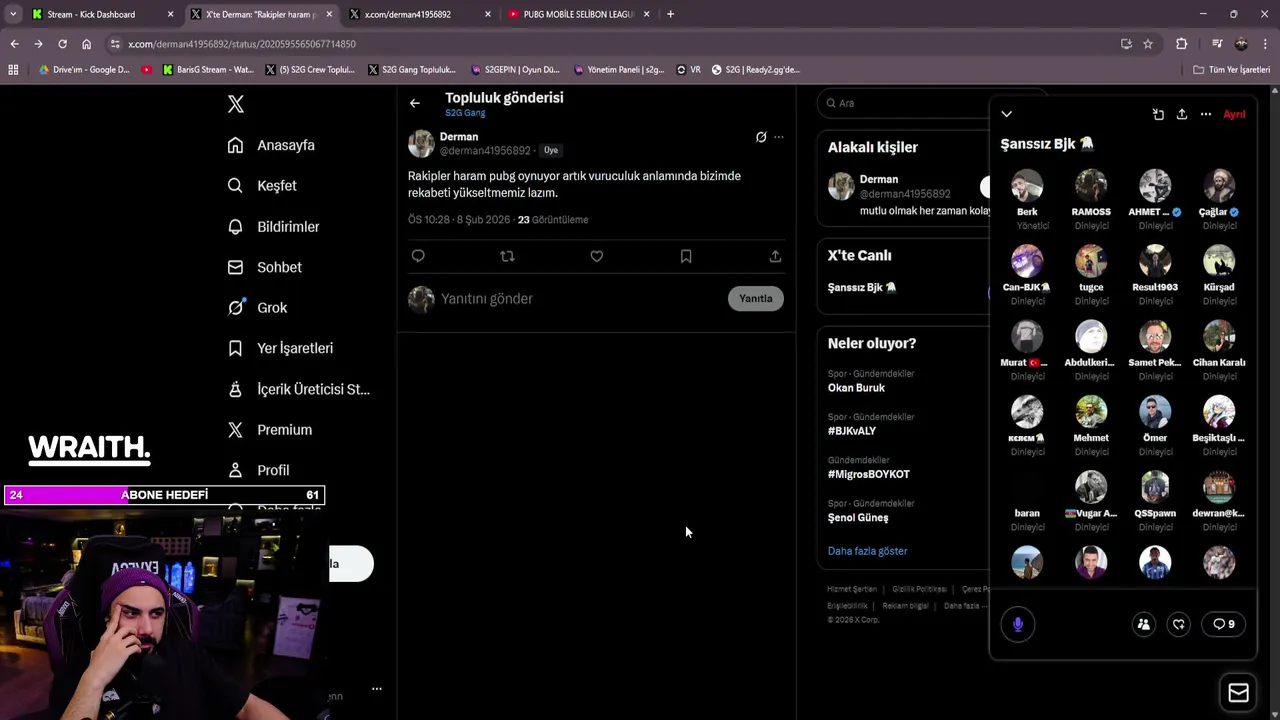
Task: Open trending hashtag #BJKvALY
Action: [852, 431]
